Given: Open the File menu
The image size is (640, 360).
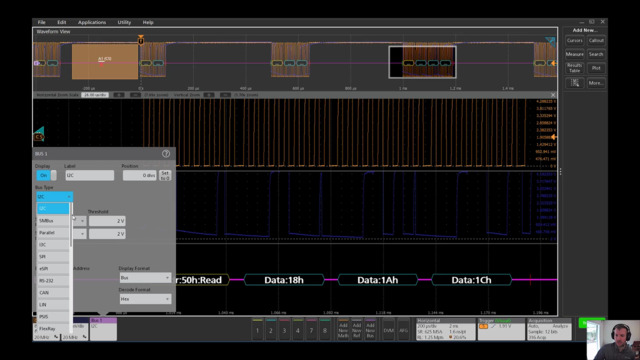Looking at the screenshot, I should coord(42,22).
